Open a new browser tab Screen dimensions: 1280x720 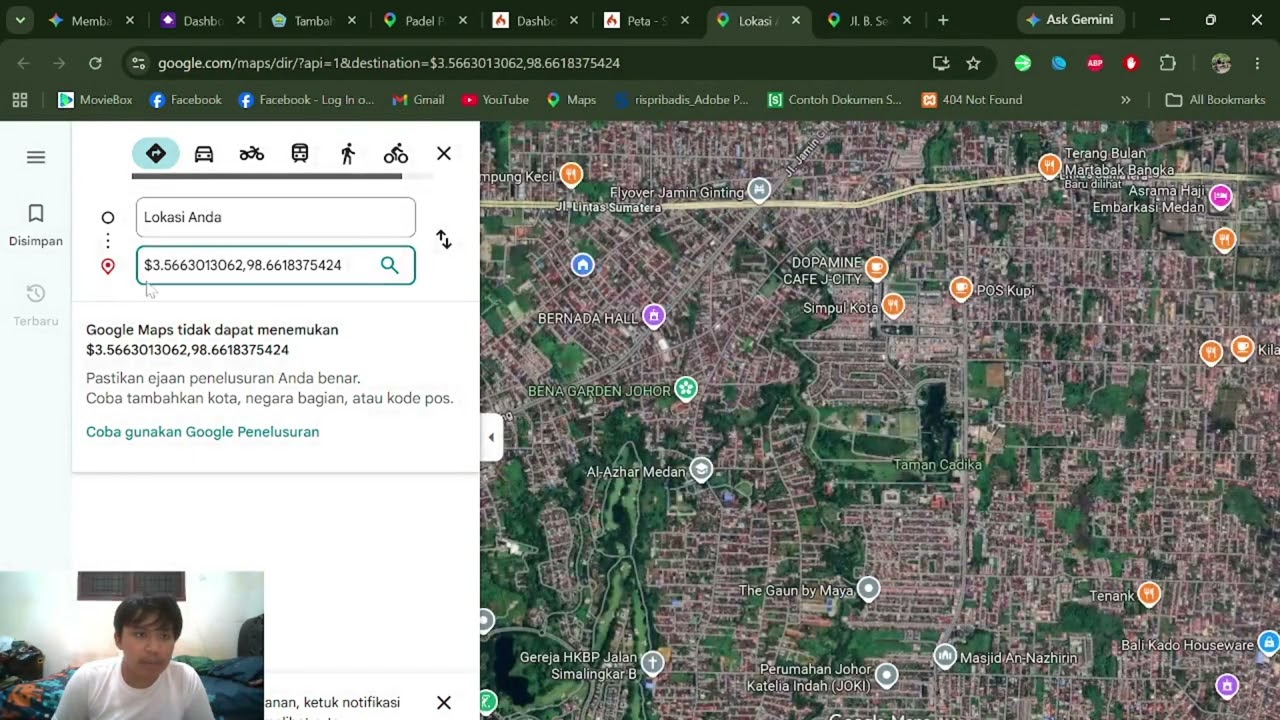coord(943,20)
